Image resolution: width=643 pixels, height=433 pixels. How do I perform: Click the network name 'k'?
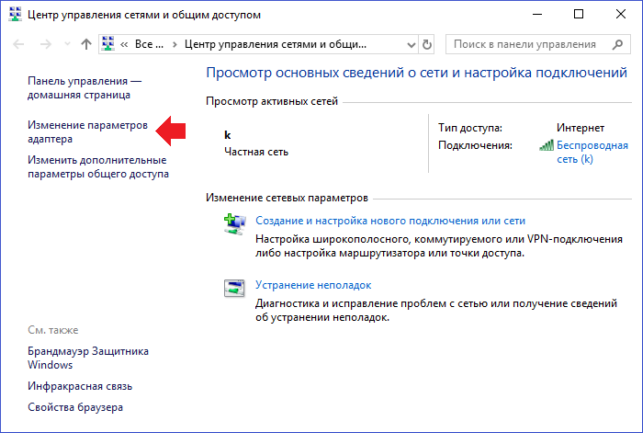tap(228, 135)
